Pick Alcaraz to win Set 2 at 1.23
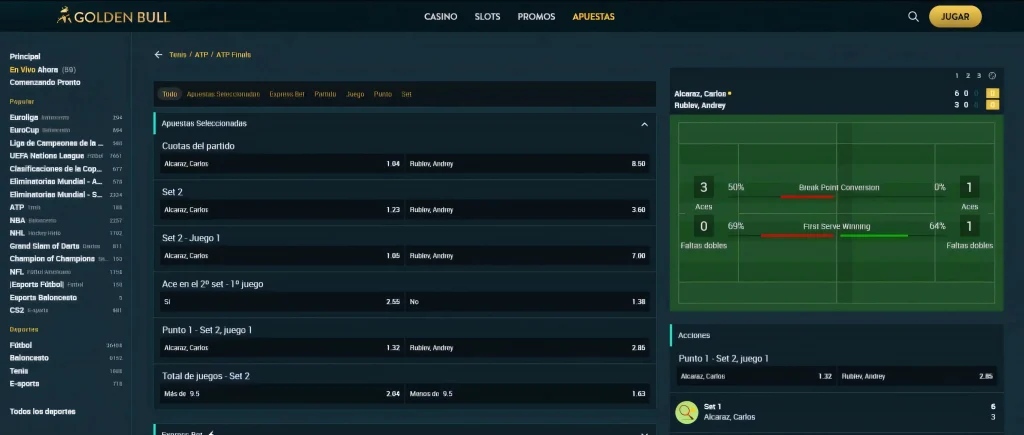 [281, 210]
